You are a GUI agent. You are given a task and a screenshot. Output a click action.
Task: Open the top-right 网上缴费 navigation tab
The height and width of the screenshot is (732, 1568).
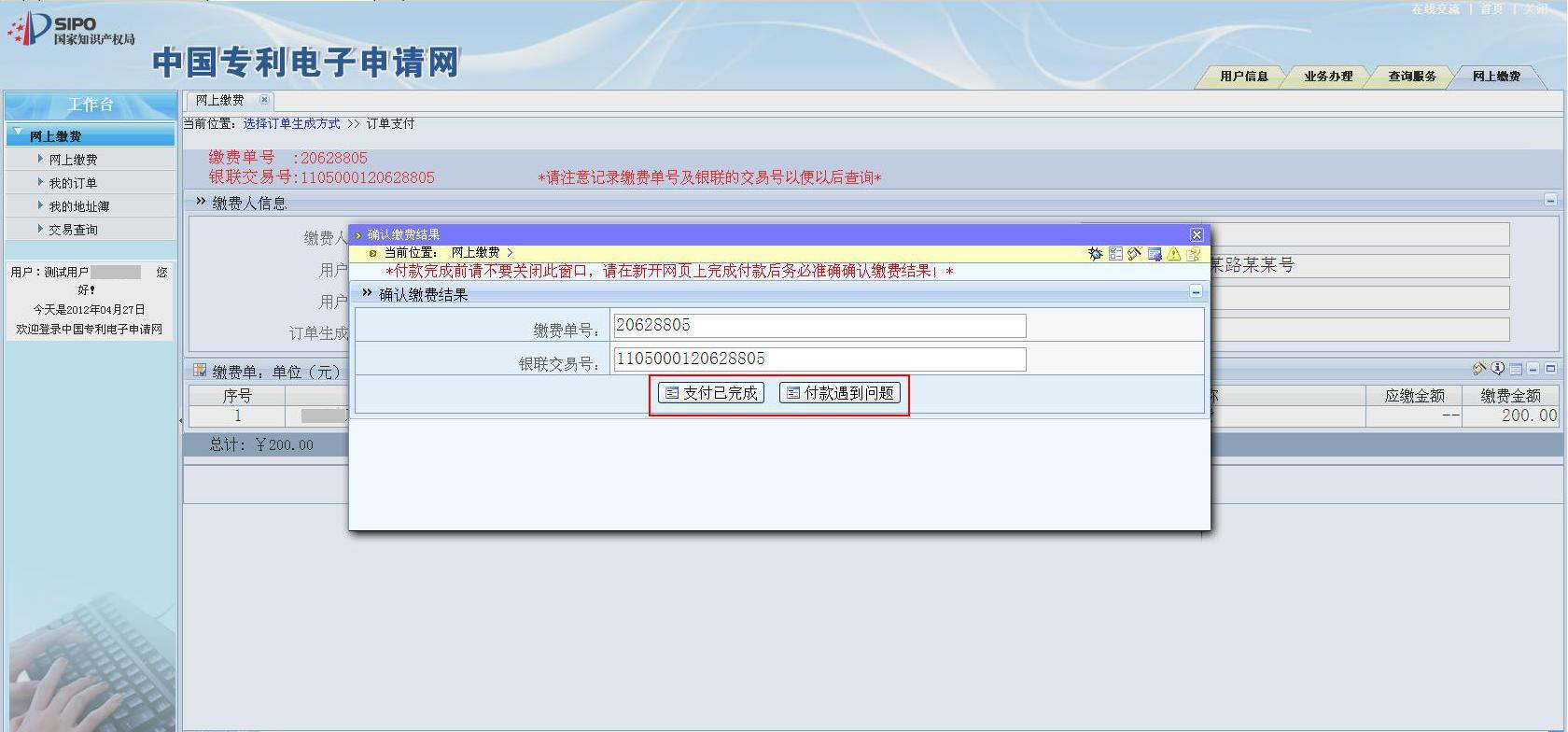1496,77
